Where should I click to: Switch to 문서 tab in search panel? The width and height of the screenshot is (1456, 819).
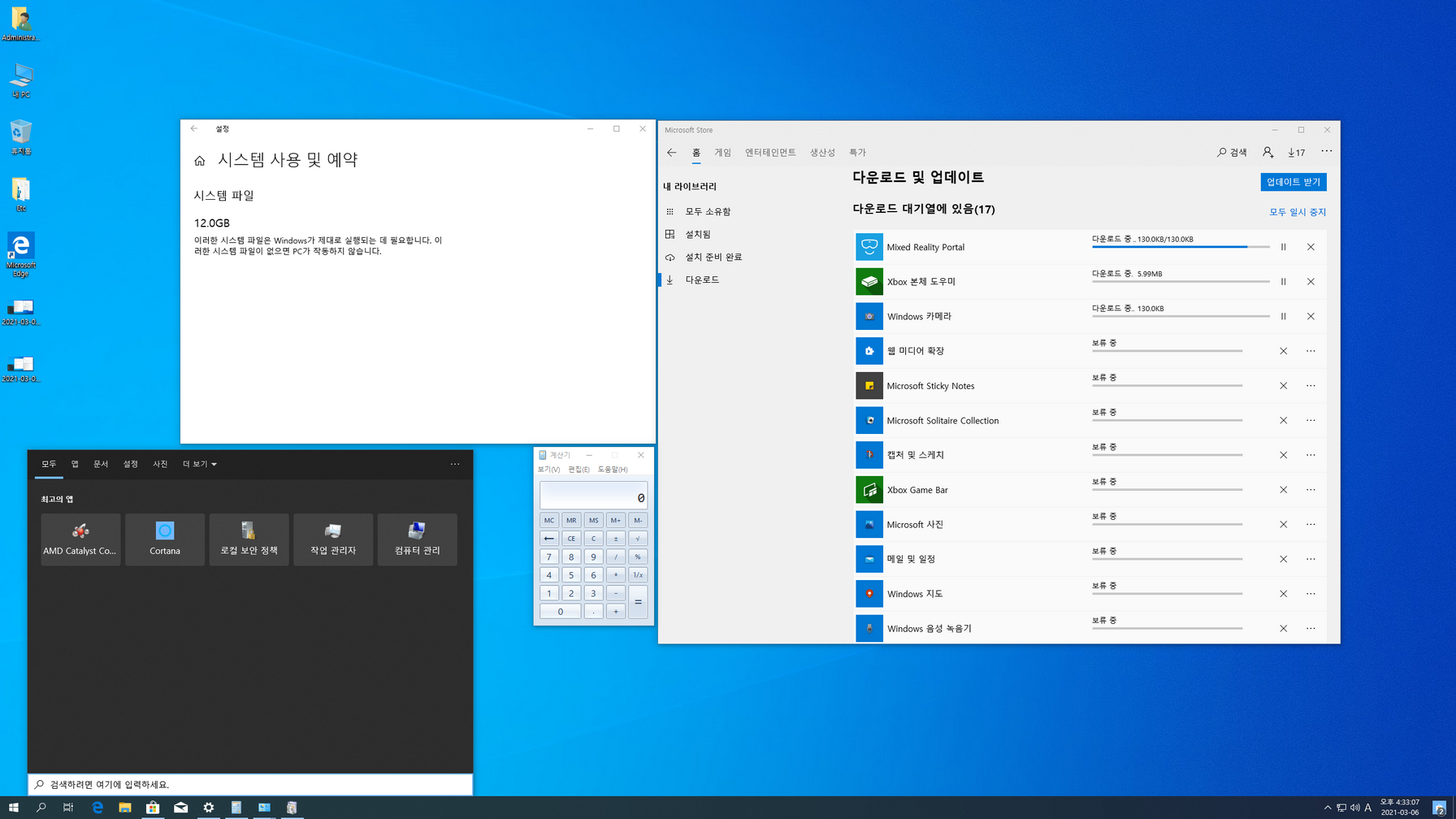click(101, 464)
